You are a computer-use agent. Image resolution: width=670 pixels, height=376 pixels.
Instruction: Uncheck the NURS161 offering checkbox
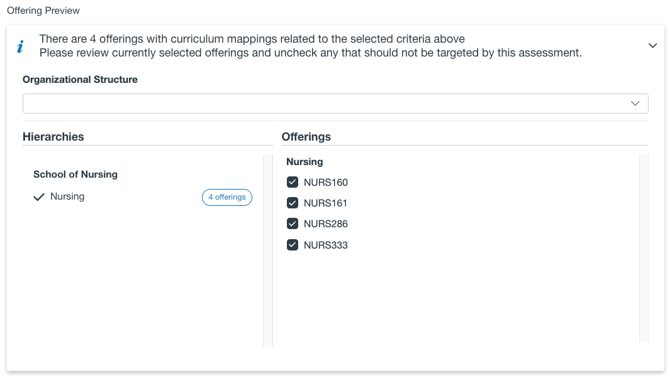tap(292, 203)
